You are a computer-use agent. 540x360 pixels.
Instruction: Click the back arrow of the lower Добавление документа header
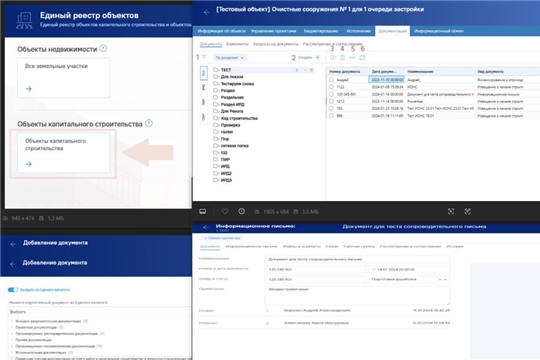(x=13, y=264)
